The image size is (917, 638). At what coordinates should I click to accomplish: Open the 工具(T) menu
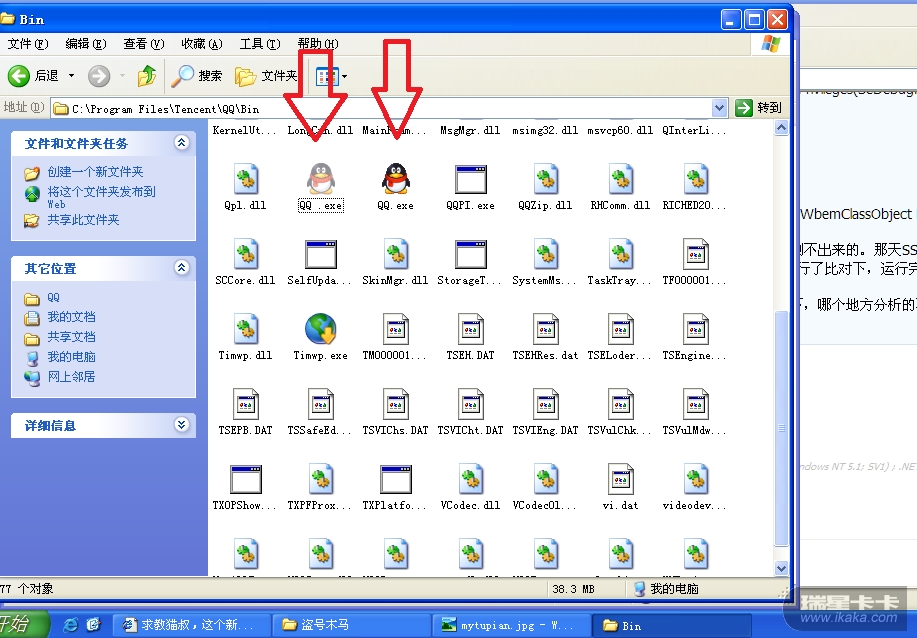pos(260,44)
